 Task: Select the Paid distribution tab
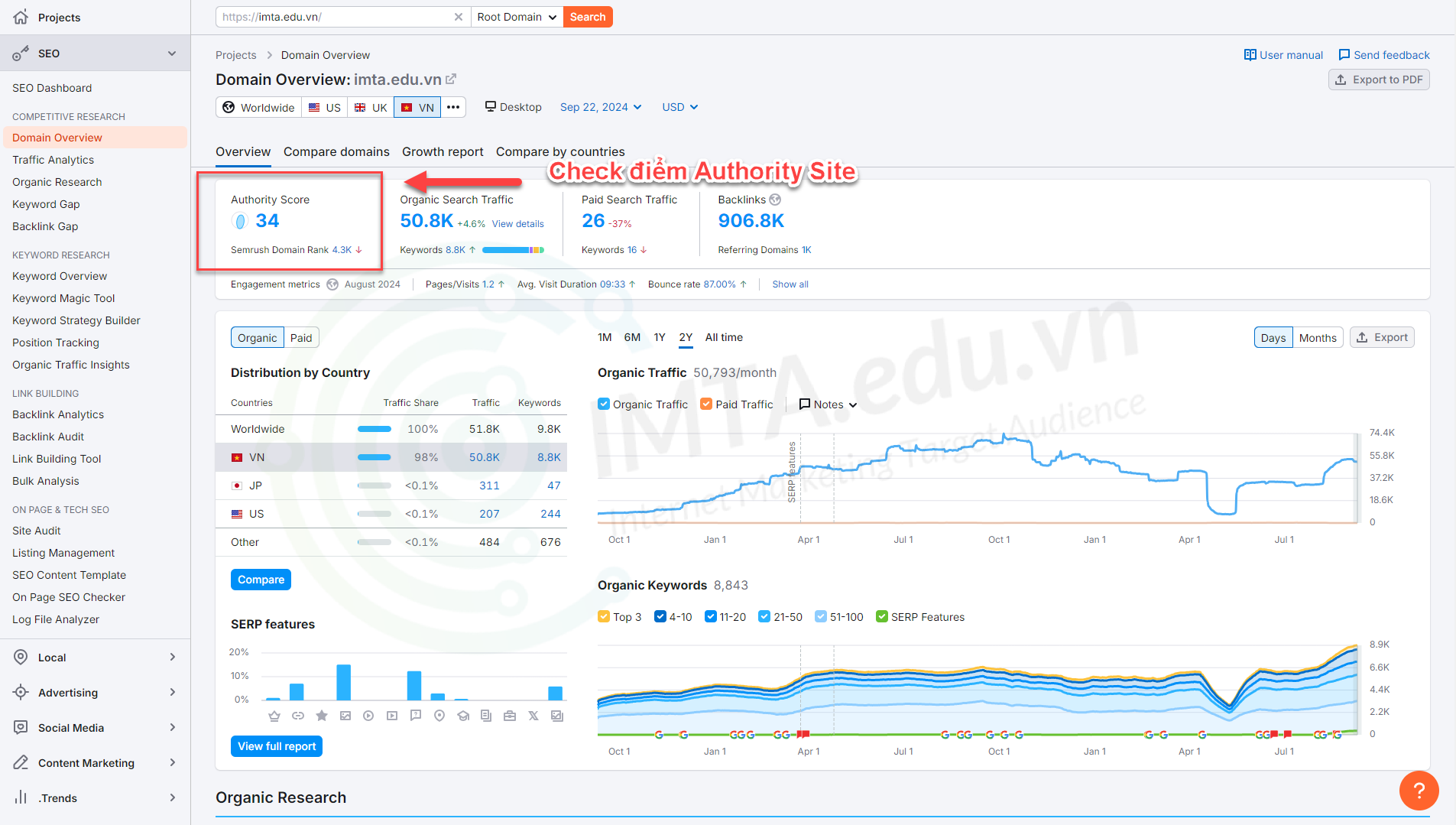(301, 337)
